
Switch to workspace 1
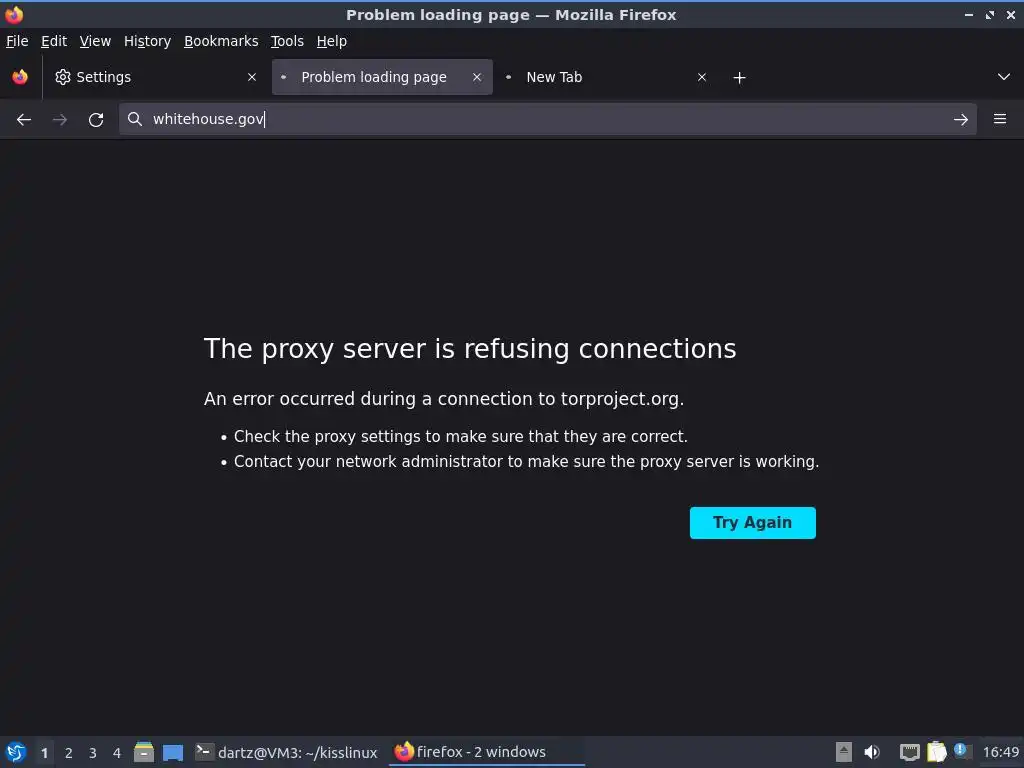click(x=44, y=753)
